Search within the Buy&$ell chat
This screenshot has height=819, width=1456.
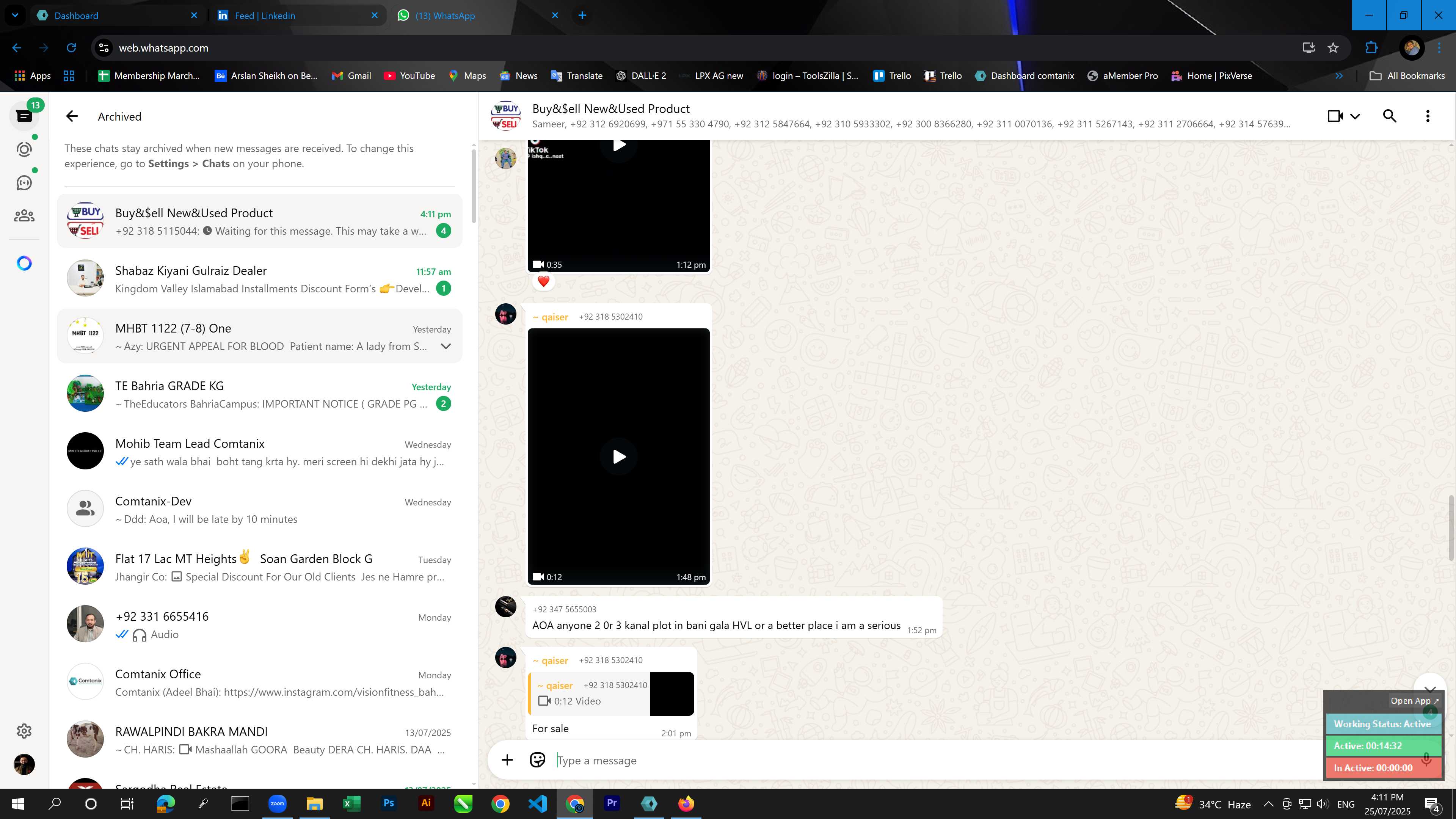pyautogui.click(x=1390, y=116)
